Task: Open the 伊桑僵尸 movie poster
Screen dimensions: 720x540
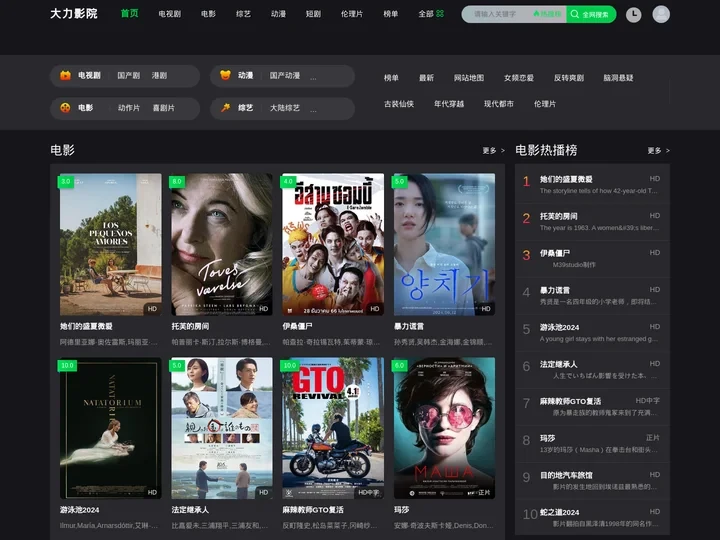Action: pyautogui.click(x=333, y=244)
